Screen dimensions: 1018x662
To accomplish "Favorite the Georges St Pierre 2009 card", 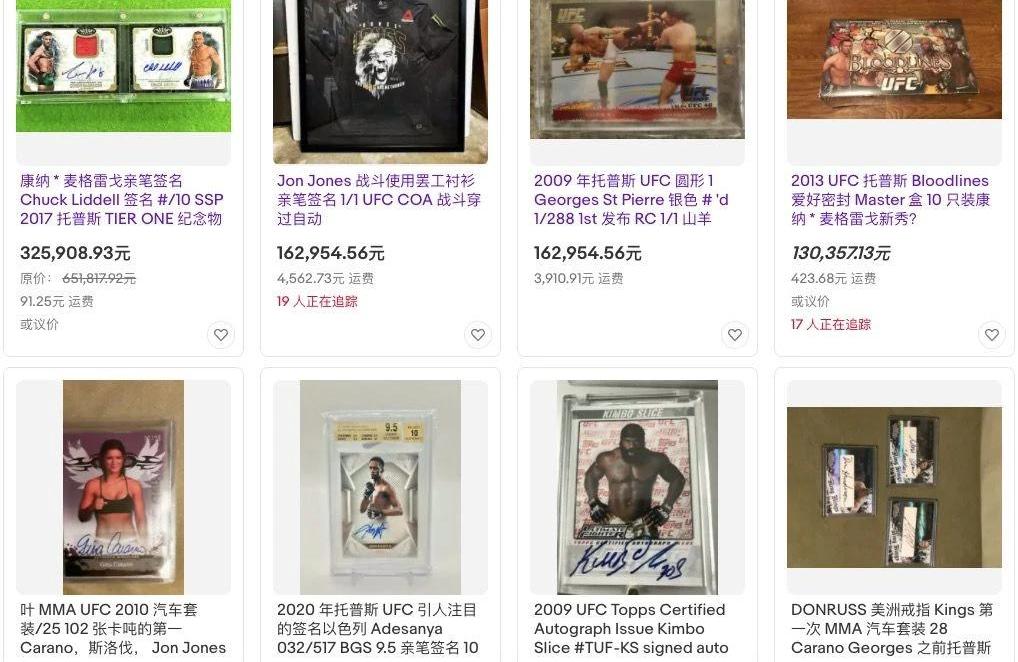I will [x=735, y=335].
